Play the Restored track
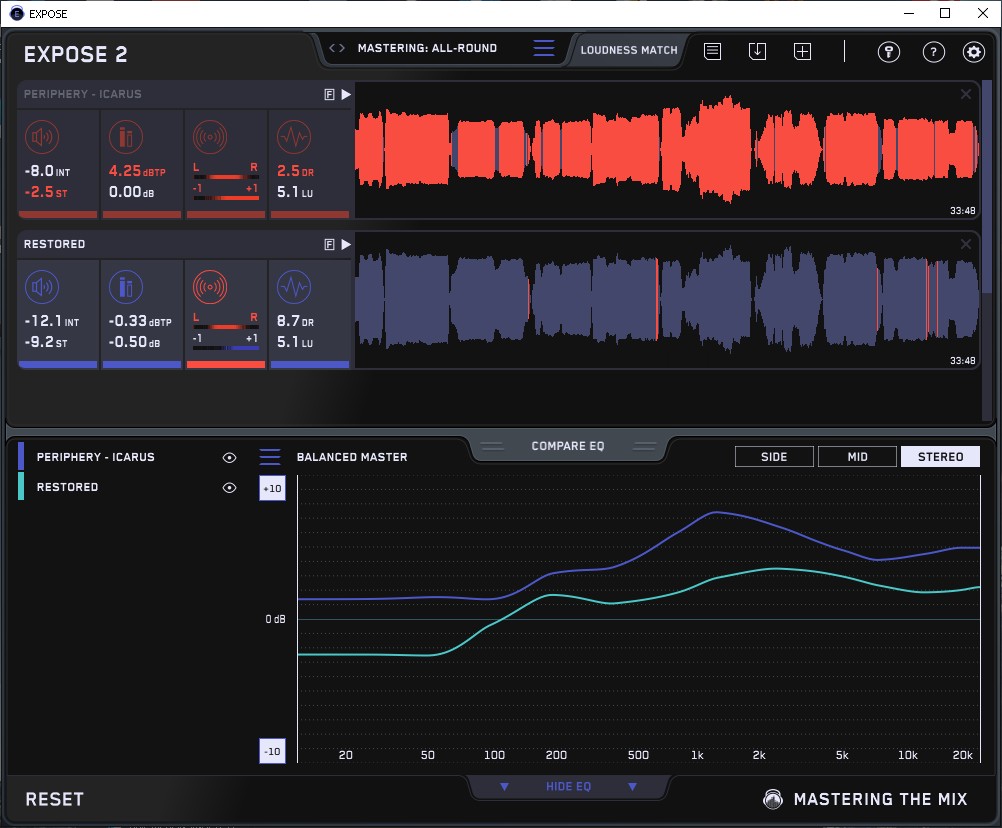1002x828 pixels. [x=346, y=244]
